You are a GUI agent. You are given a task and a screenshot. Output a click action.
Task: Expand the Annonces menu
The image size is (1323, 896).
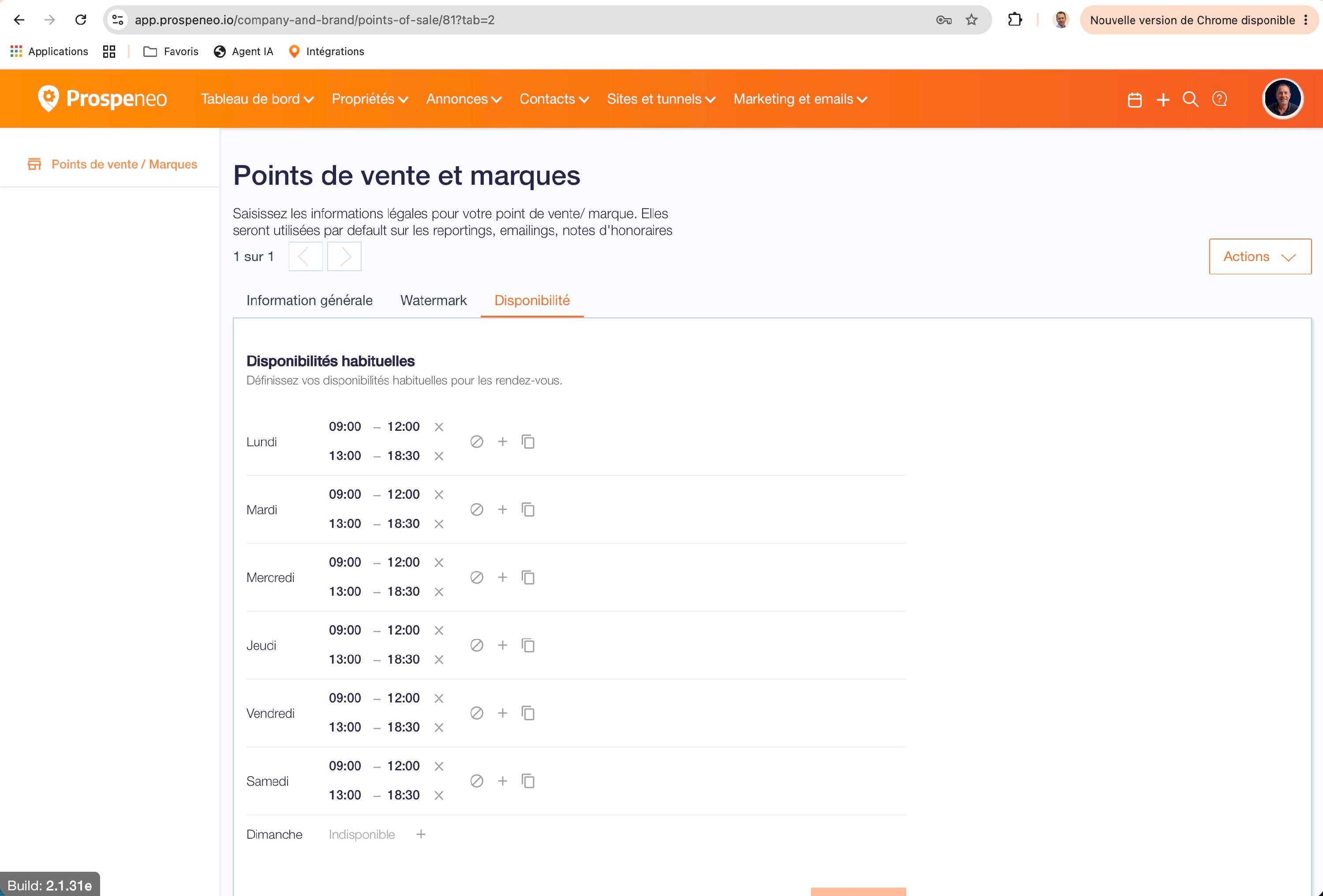(x=464, y=99)
